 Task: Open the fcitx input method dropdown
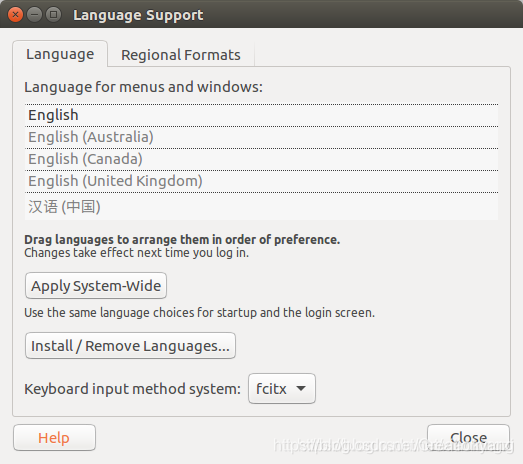click(x=282, y=389)
